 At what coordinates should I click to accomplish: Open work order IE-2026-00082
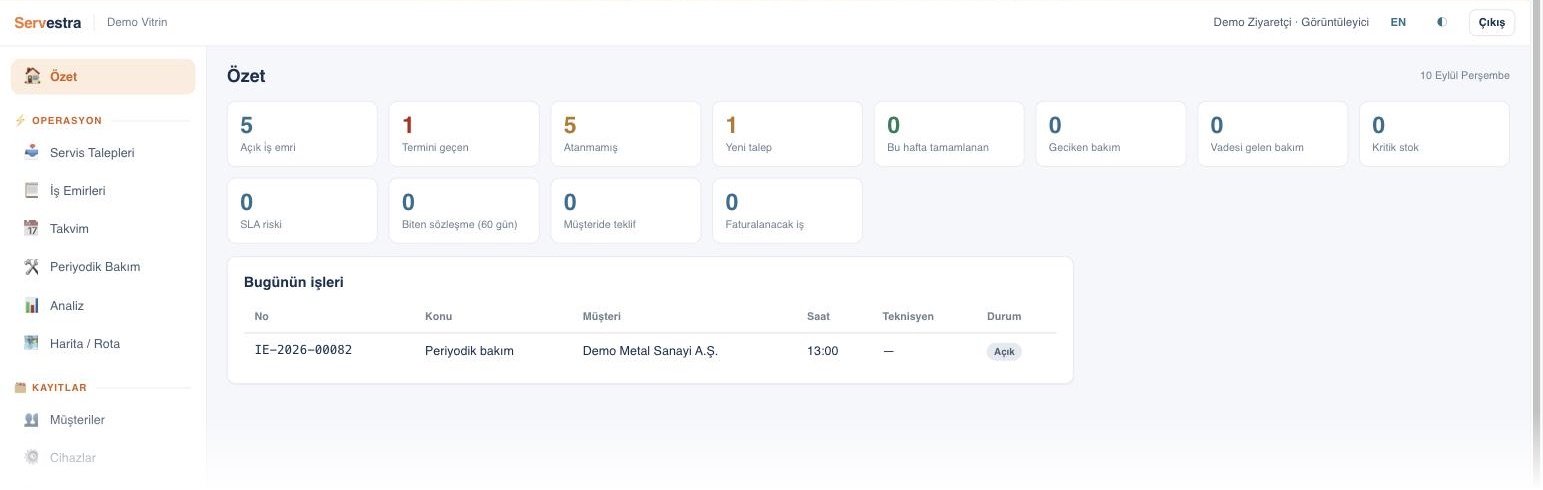(303, 350)
